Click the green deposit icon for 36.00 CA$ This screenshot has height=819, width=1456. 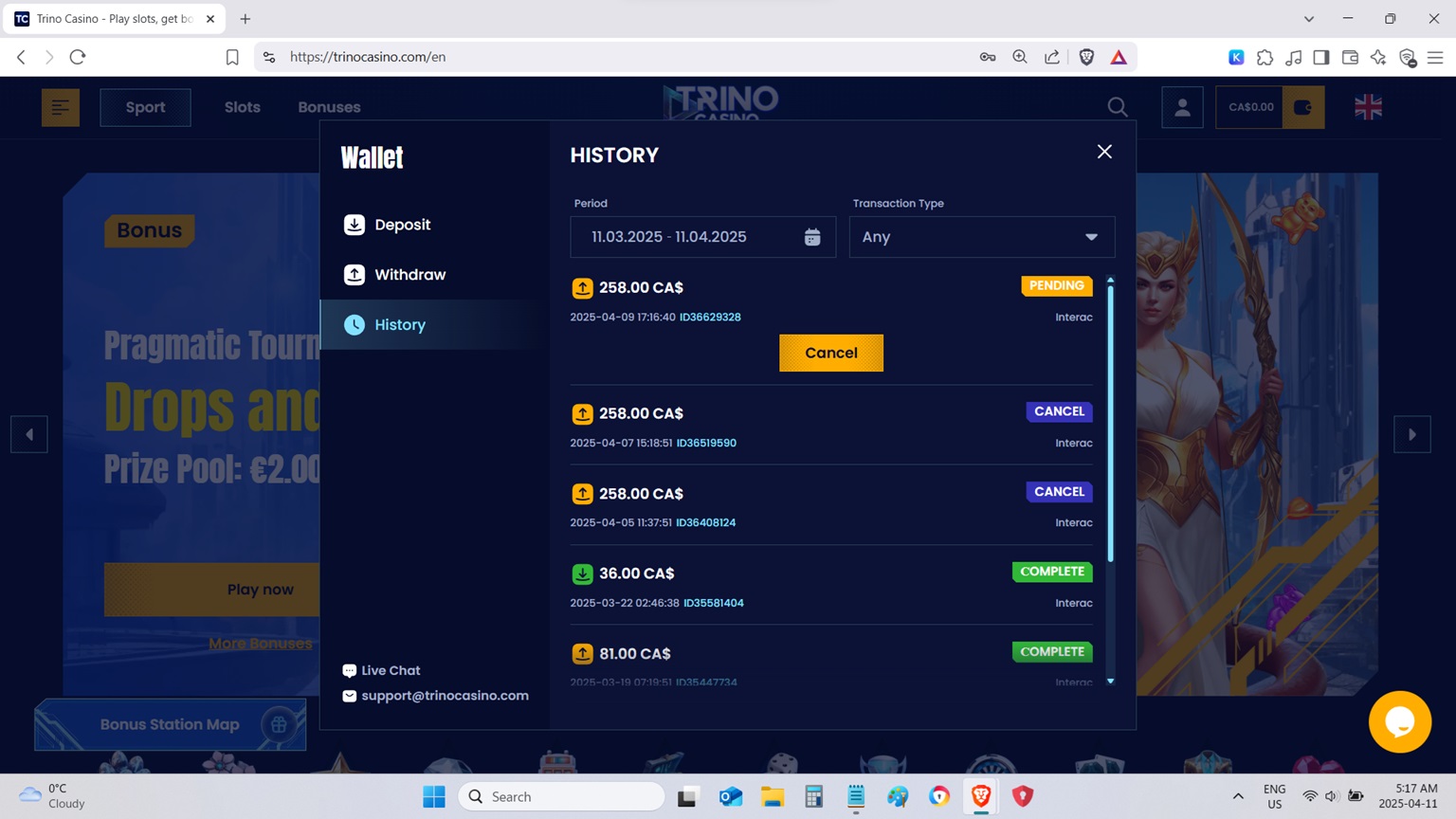(x=582, y=573)
